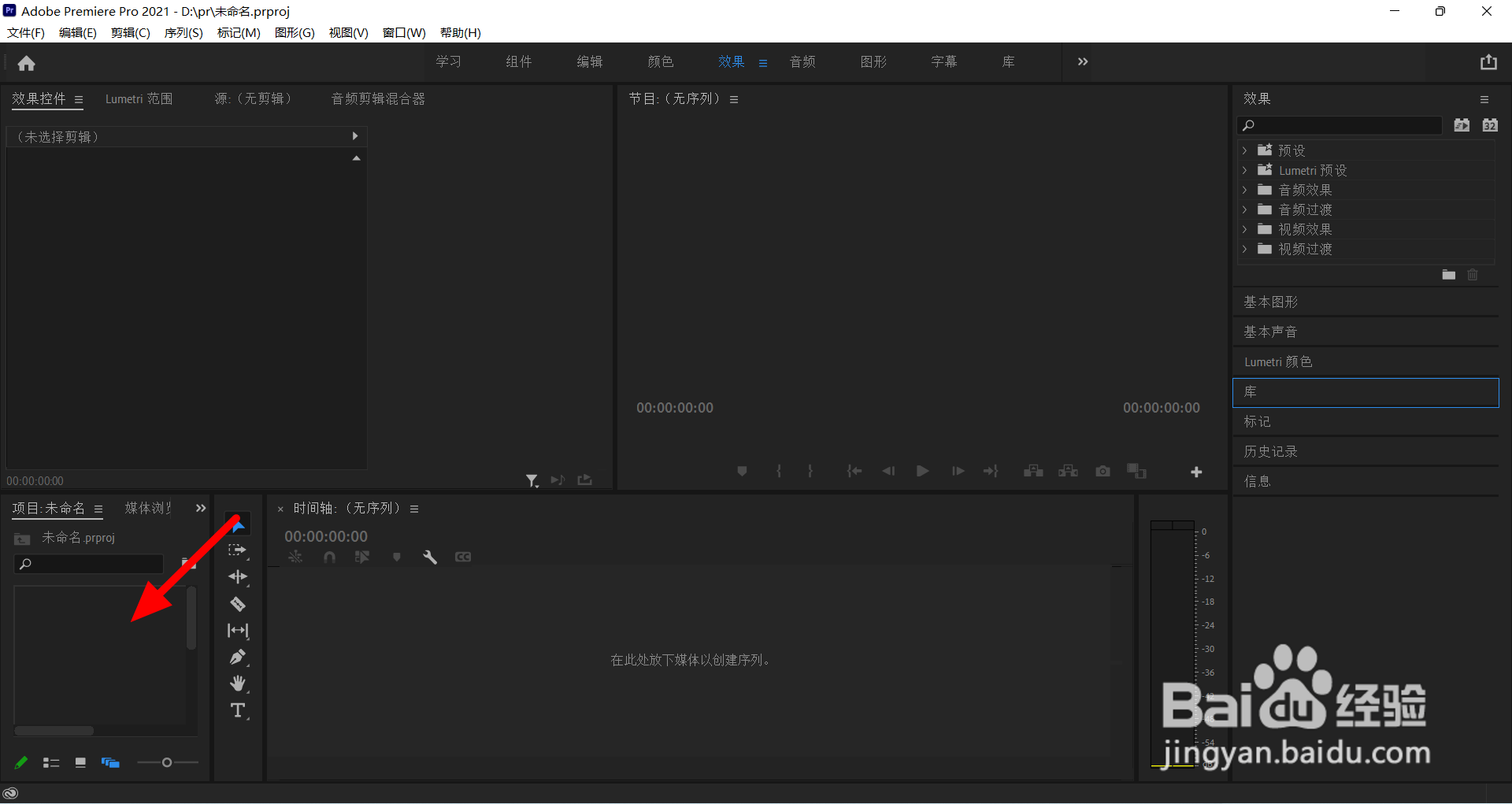Select the Ripple Edit tool
Screen dimensions: 1512x804
pyautogui.click(x=237, y=577)
